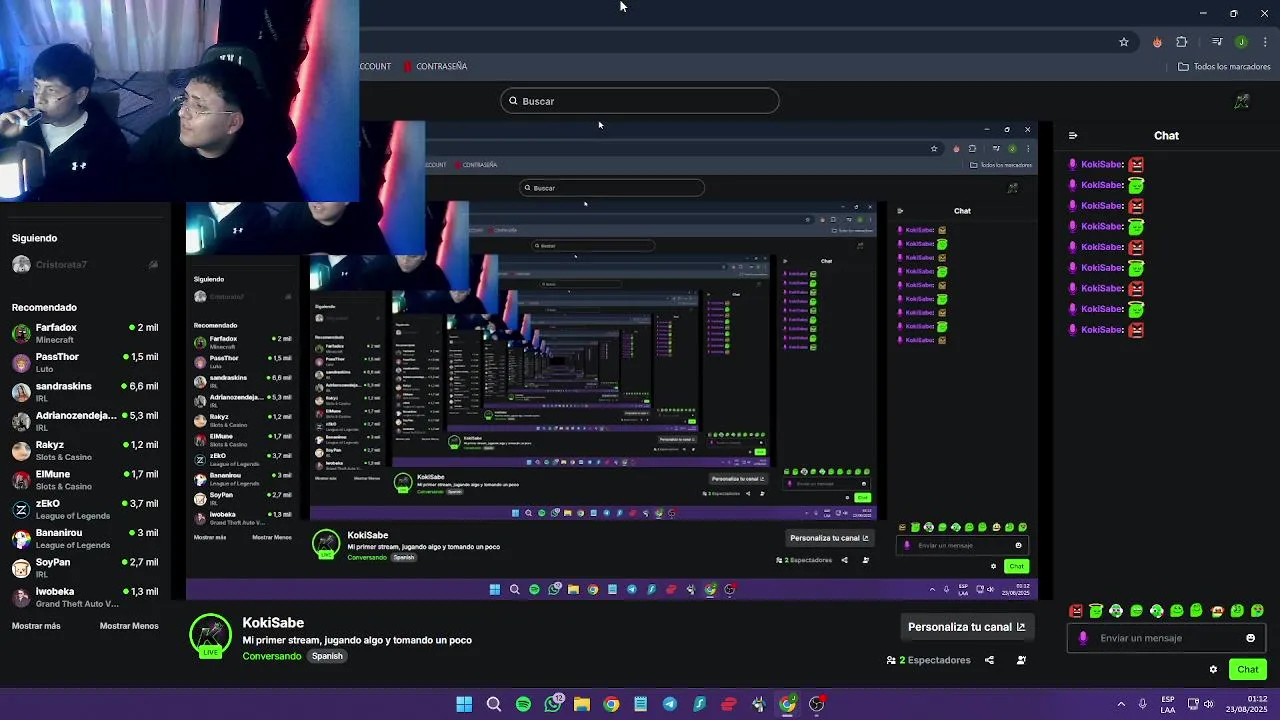Click KokiSabe username in first chat message

[1102, 164]
